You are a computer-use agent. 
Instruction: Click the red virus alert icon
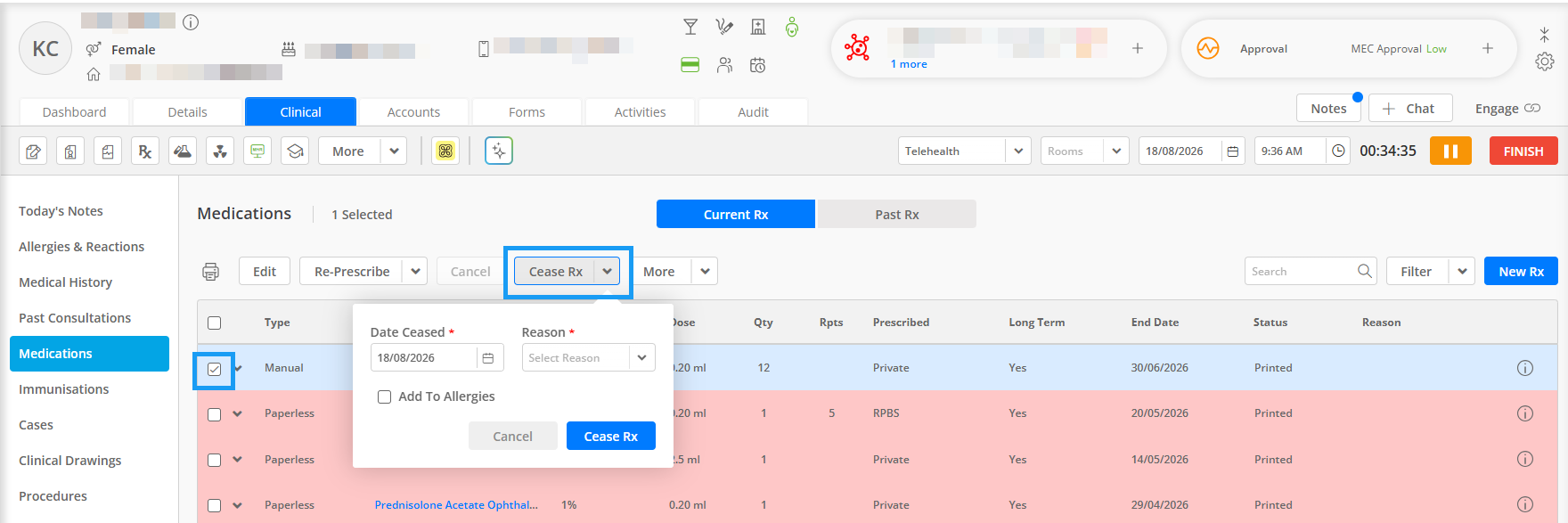[857, 48]
